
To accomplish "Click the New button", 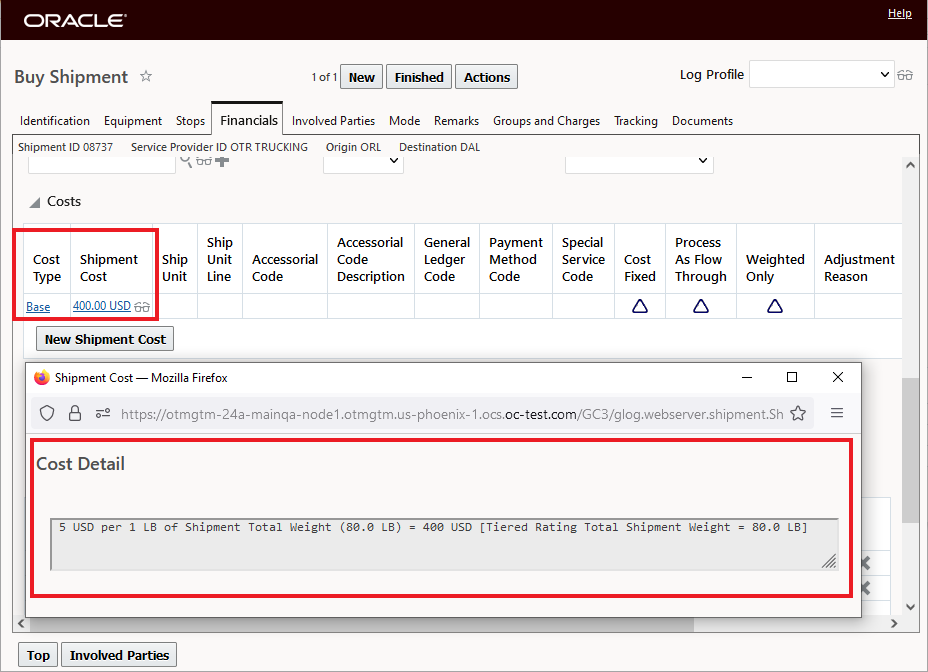I will (x=362, y=77).
